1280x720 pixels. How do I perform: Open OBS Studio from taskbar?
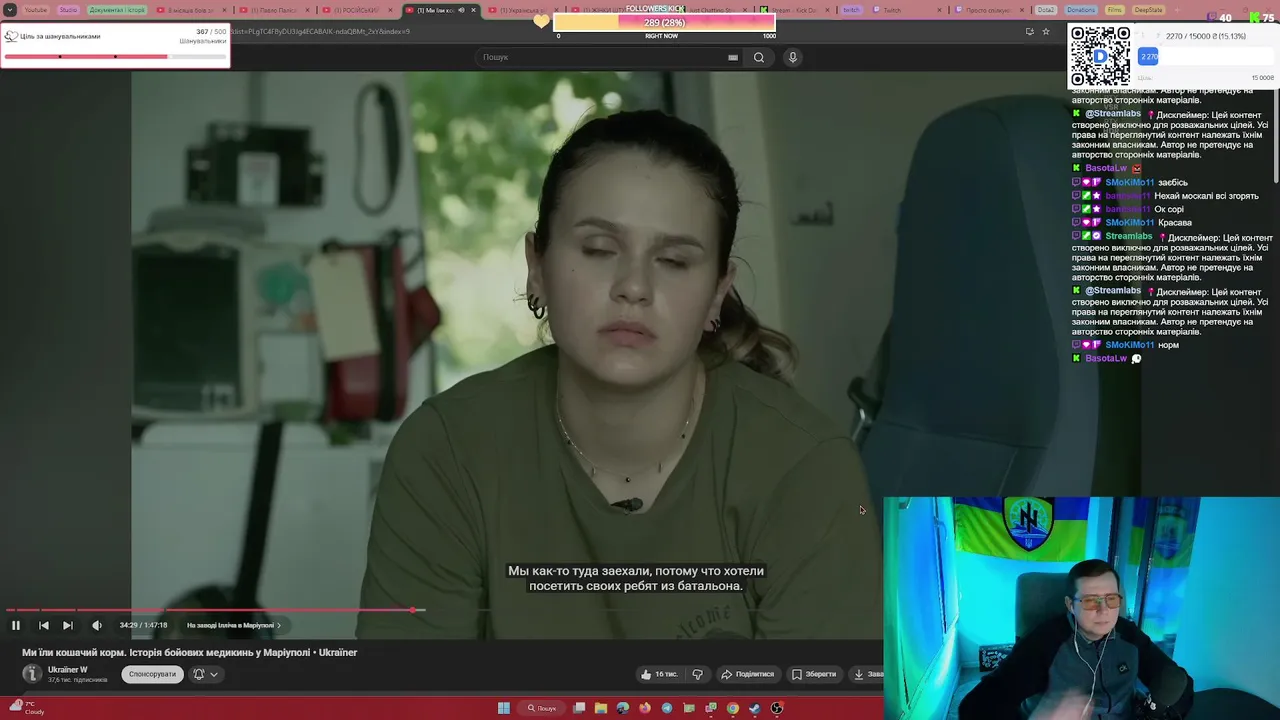click(777, 708)
